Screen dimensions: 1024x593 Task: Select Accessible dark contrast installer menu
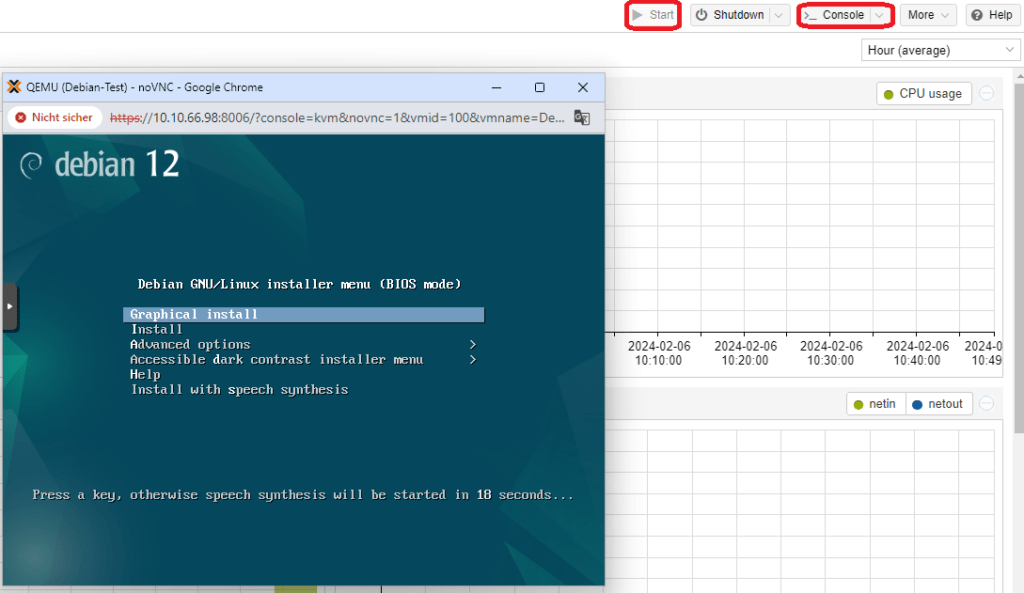click(x=276, y=360)
